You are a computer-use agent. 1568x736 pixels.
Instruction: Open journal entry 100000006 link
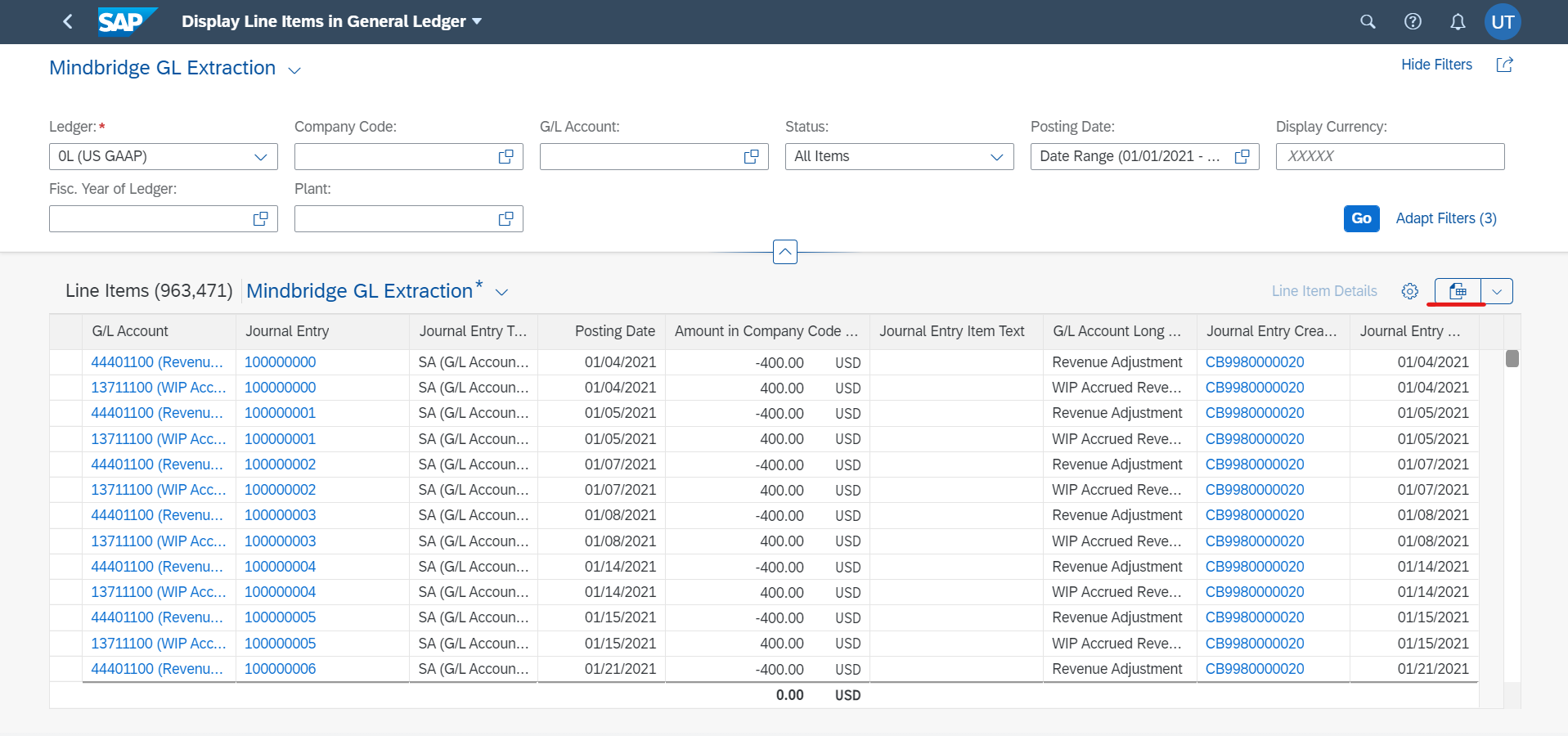coord(280,669)
